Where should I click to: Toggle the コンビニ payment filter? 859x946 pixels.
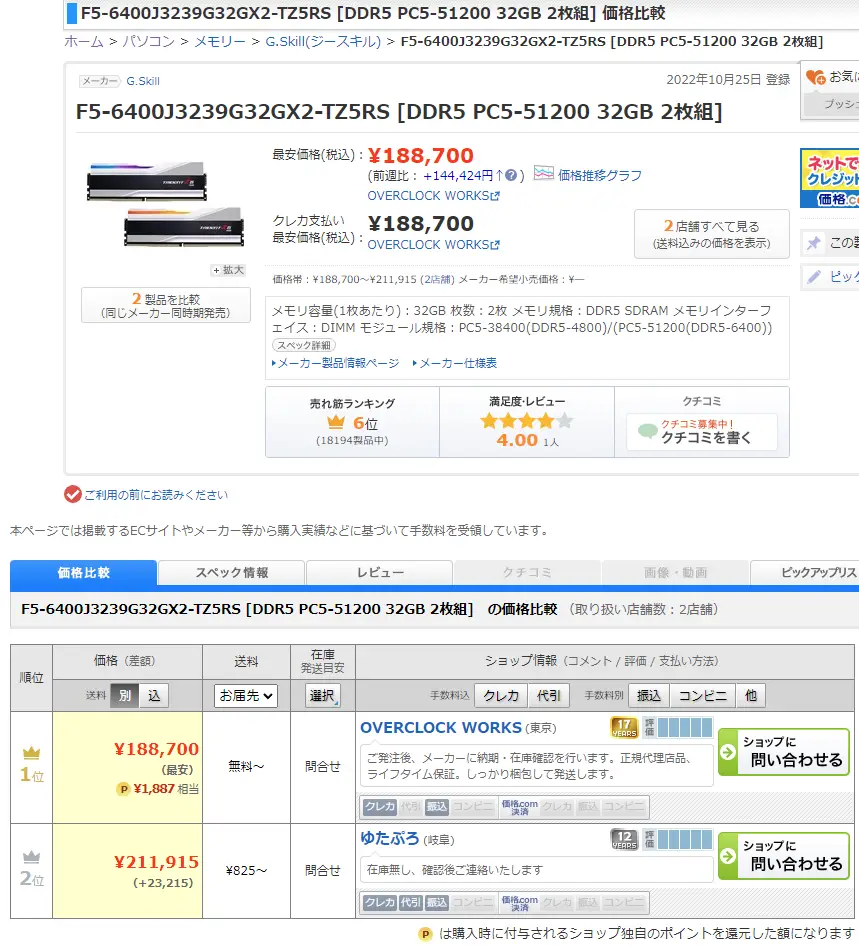[x=703, y=695]
